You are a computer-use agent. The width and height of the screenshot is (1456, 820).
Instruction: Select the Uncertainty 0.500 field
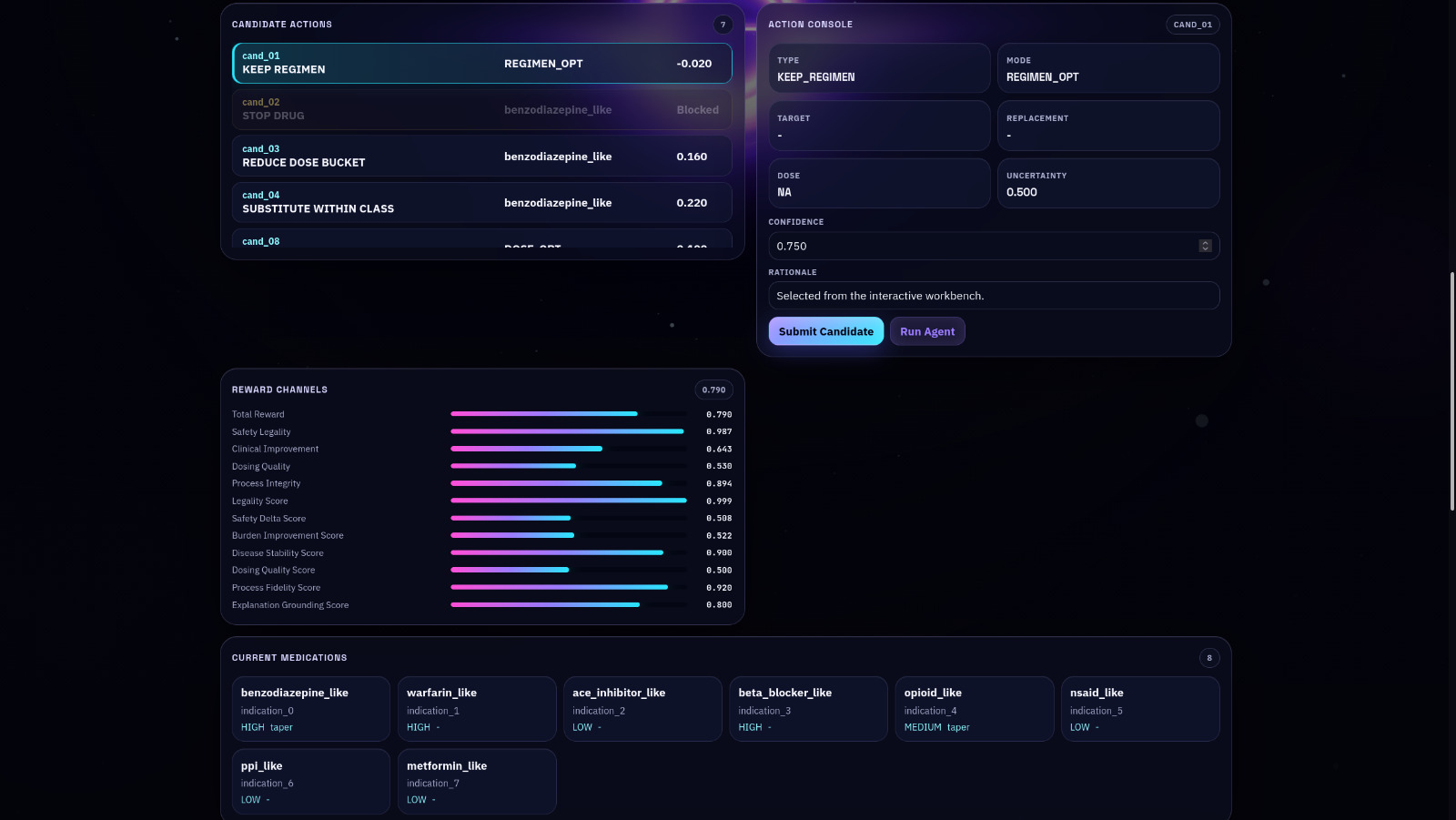click(1108, 183)
